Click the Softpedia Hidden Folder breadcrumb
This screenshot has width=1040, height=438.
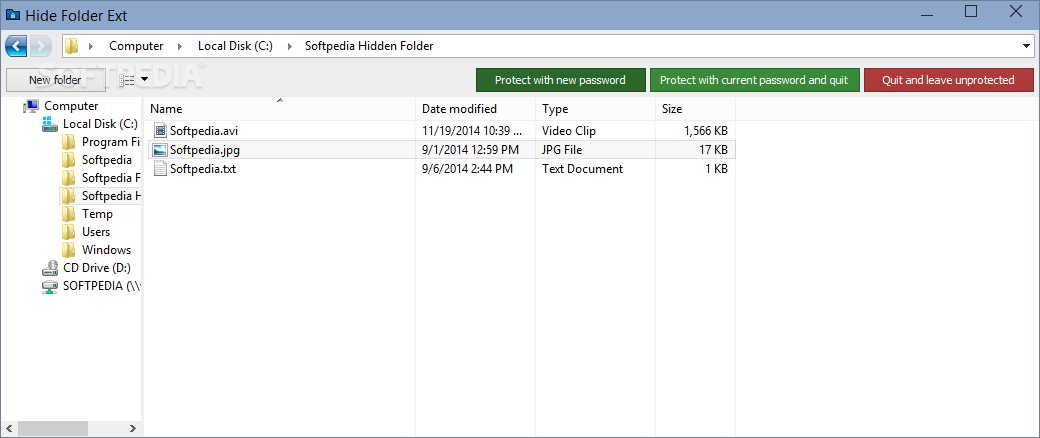(x=369, y=46)
